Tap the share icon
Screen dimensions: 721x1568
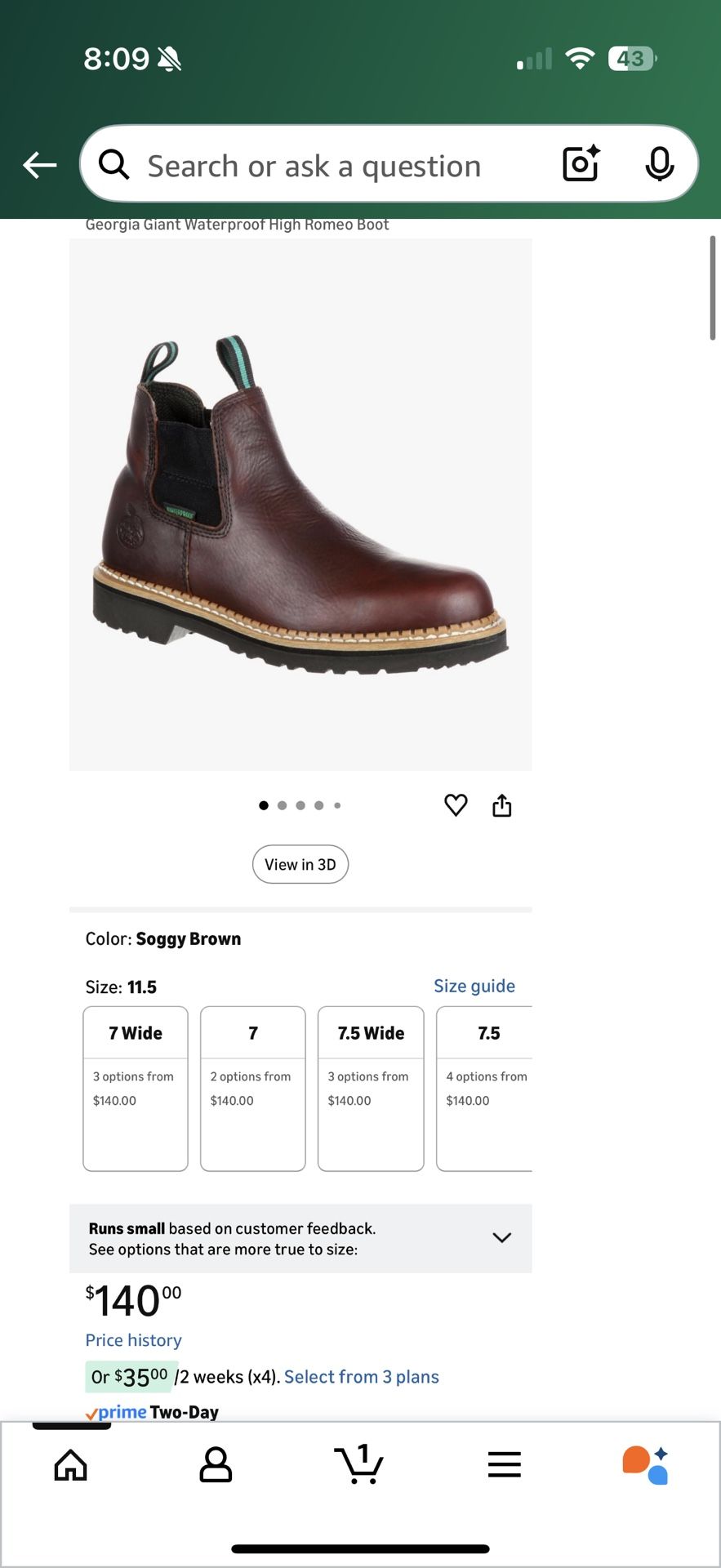(501, 806)
